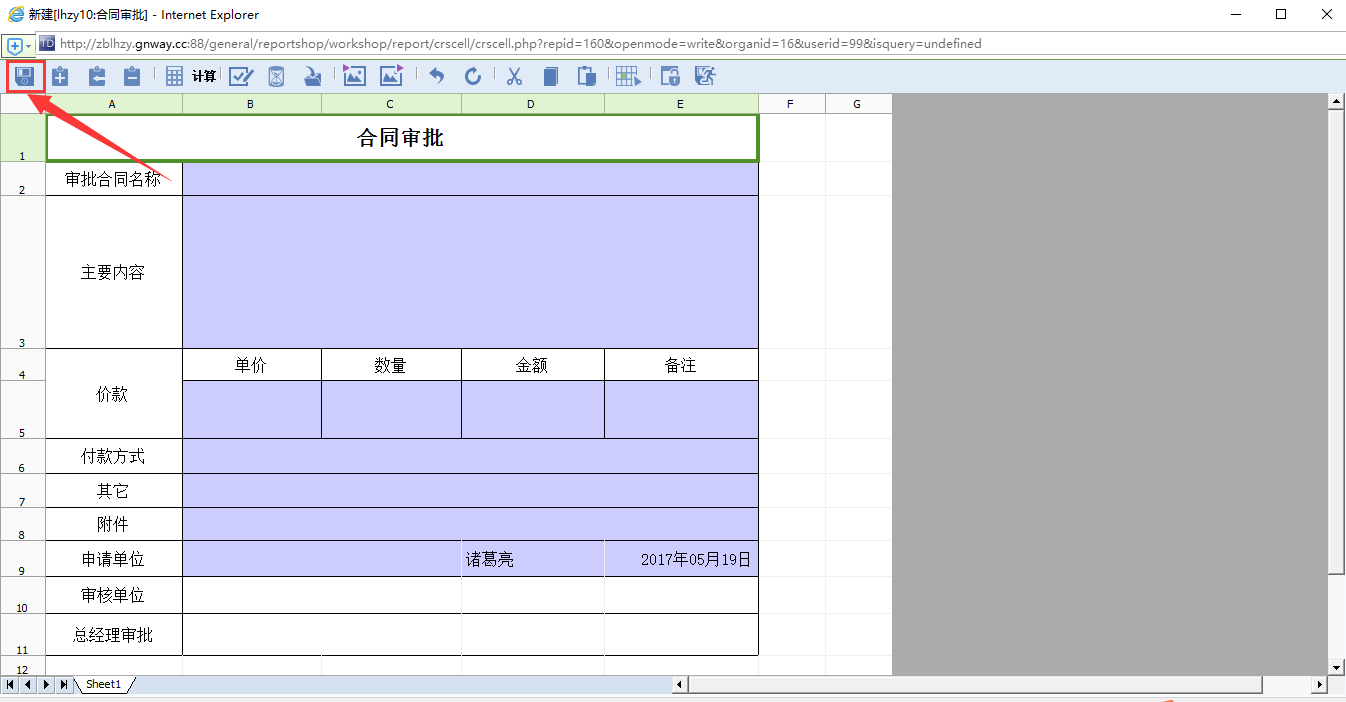Click the Cut scissors icon
The width and height of the screenshot is (1346, 702).
tap(515, 76)
